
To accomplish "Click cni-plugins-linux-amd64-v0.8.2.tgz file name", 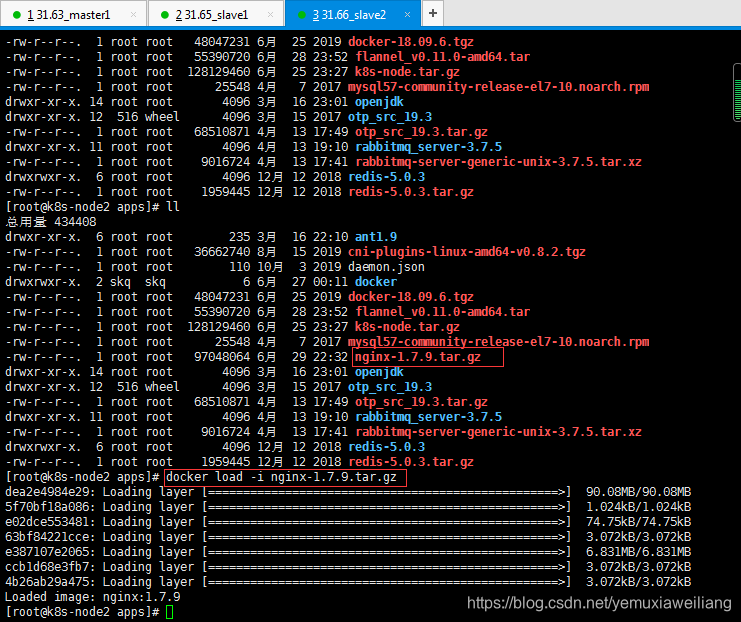I will pyautogui.click(x=466, y=252).
